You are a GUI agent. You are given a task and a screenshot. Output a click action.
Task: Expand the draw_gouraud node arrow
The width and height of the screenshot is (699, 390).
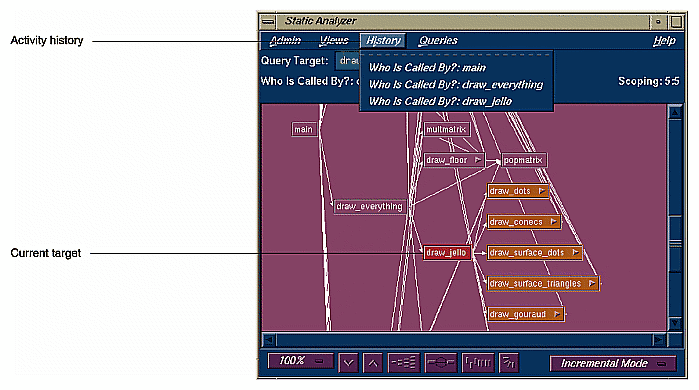557,314
